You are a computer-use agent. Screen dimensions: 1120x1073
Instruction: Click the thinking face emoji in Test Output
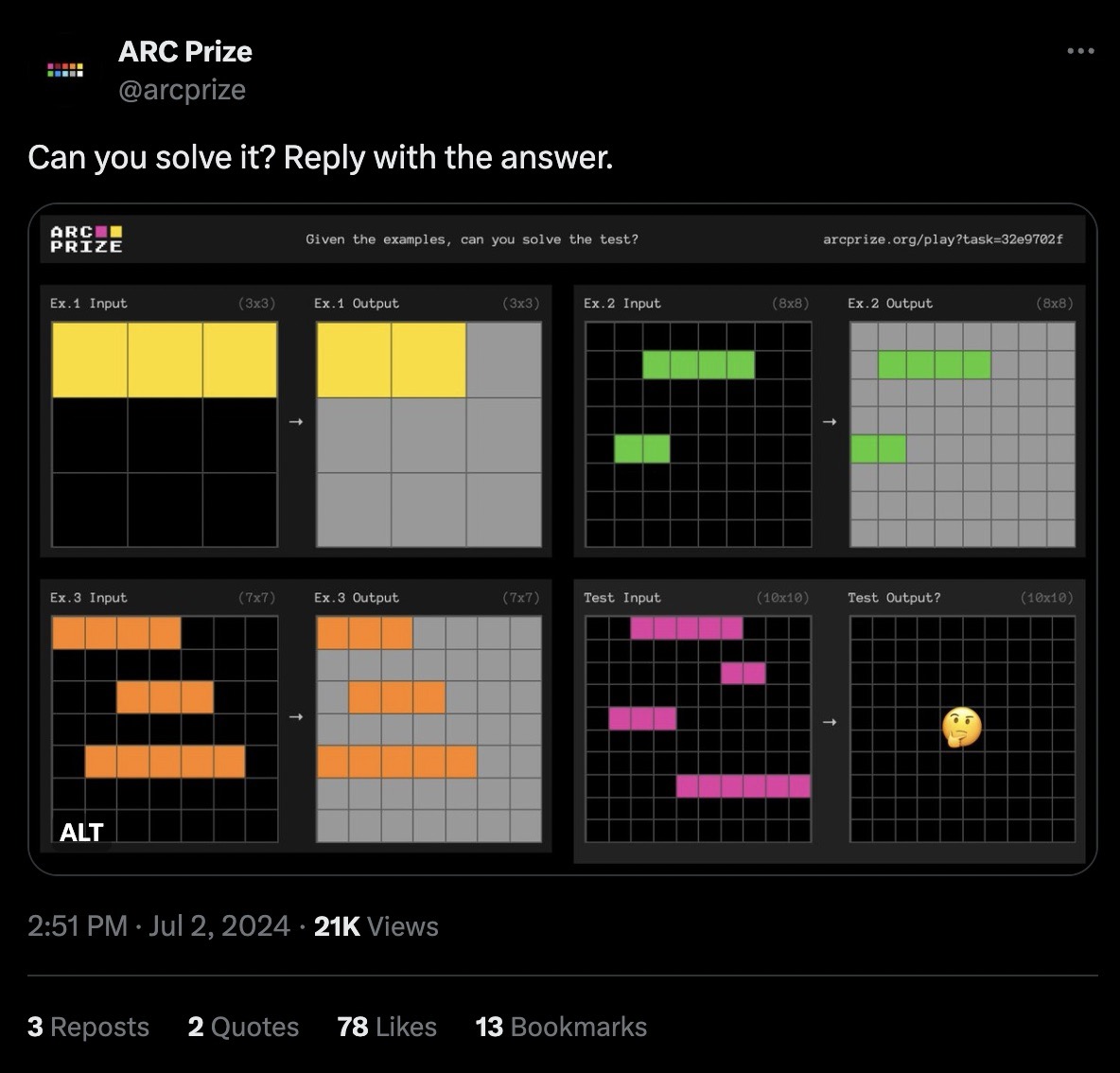(962, 728)
